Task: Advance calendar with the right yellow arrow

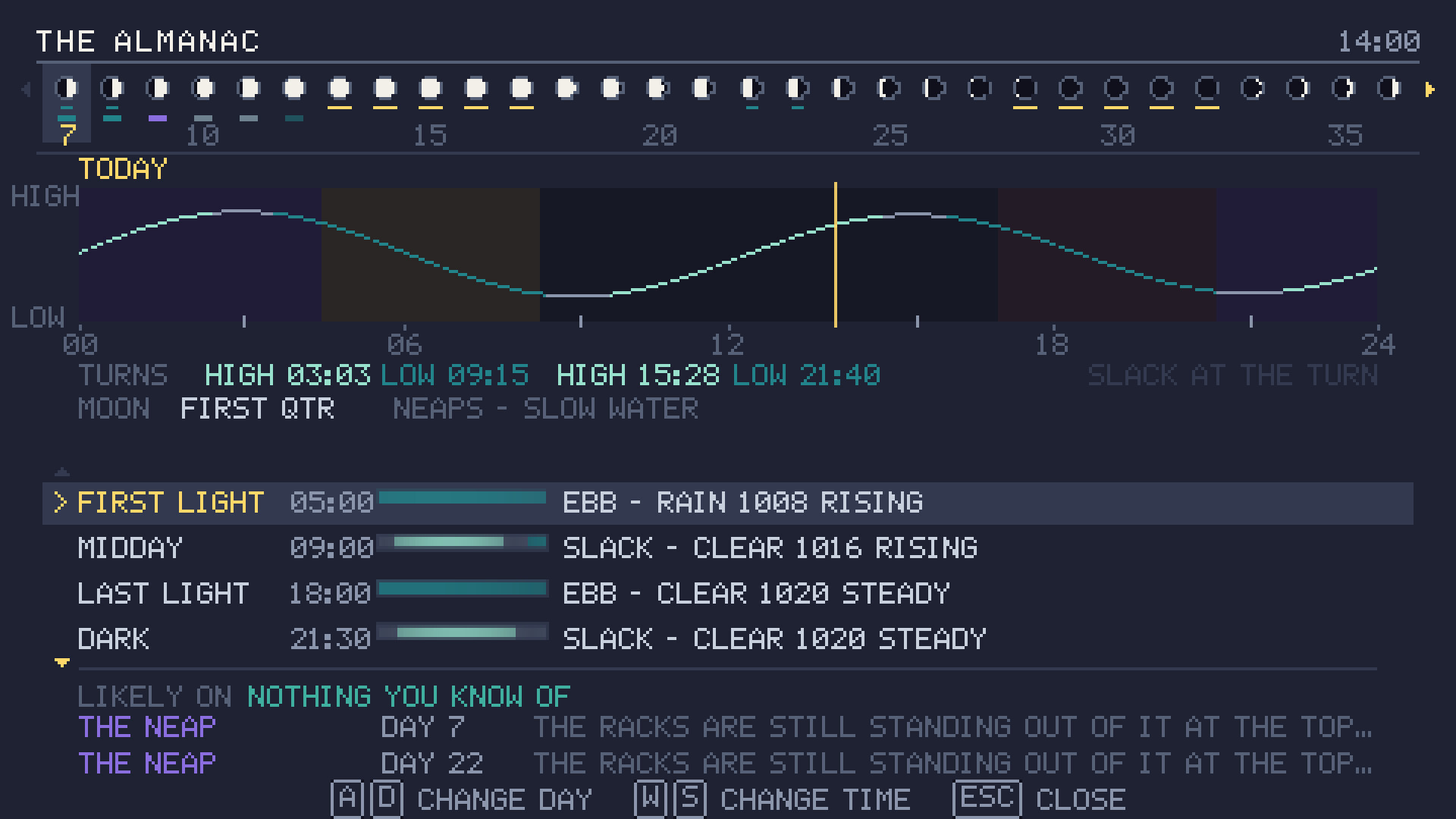Action: (1429, 89)
